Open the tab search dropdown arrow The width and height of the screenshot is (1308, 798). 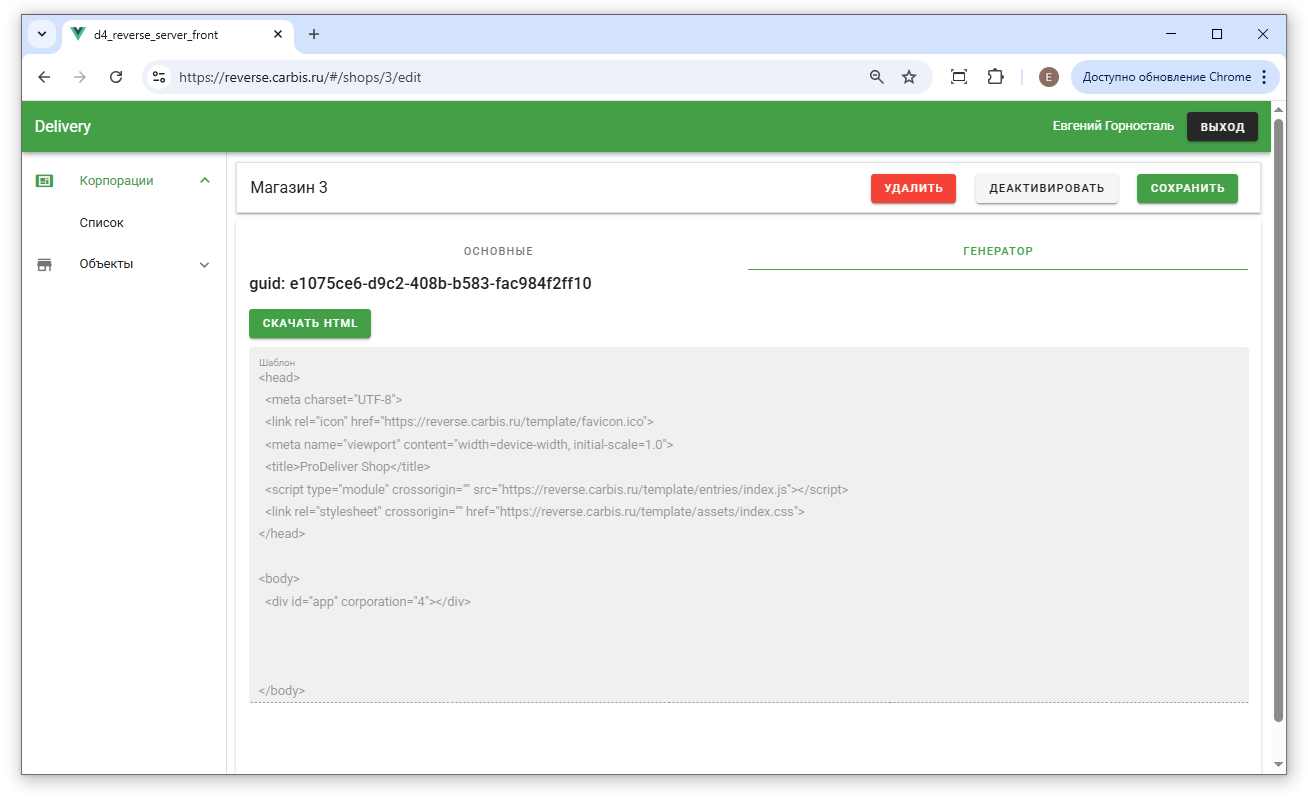(x=42, y=34)
